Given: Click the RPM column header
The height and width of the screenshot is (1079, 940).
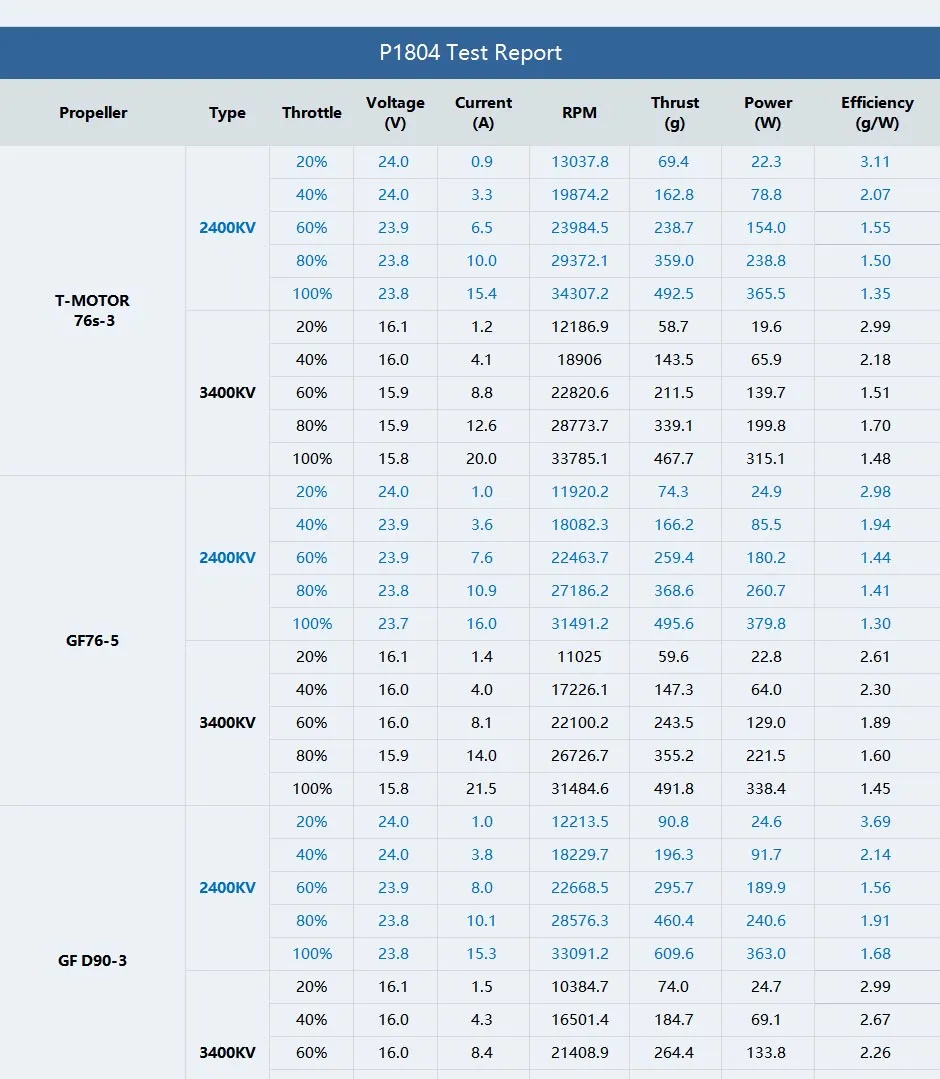Looking at the screenshot, I should point(579,113).
